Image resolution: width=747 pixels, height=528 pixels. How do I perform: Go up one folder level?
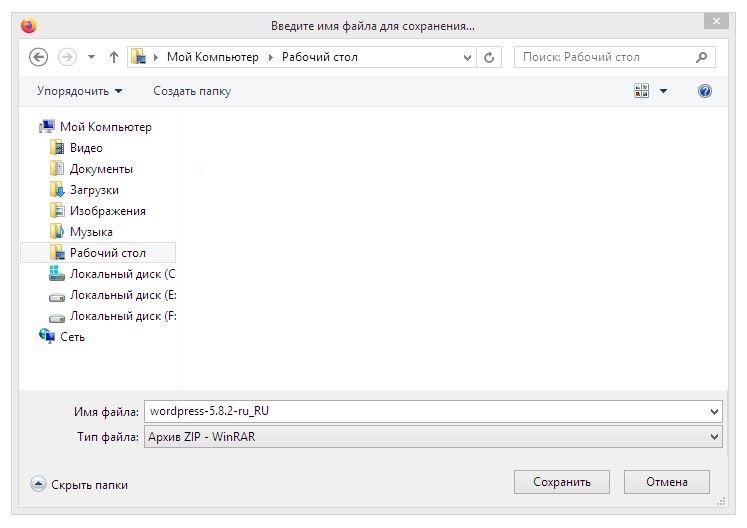(113, 57)
